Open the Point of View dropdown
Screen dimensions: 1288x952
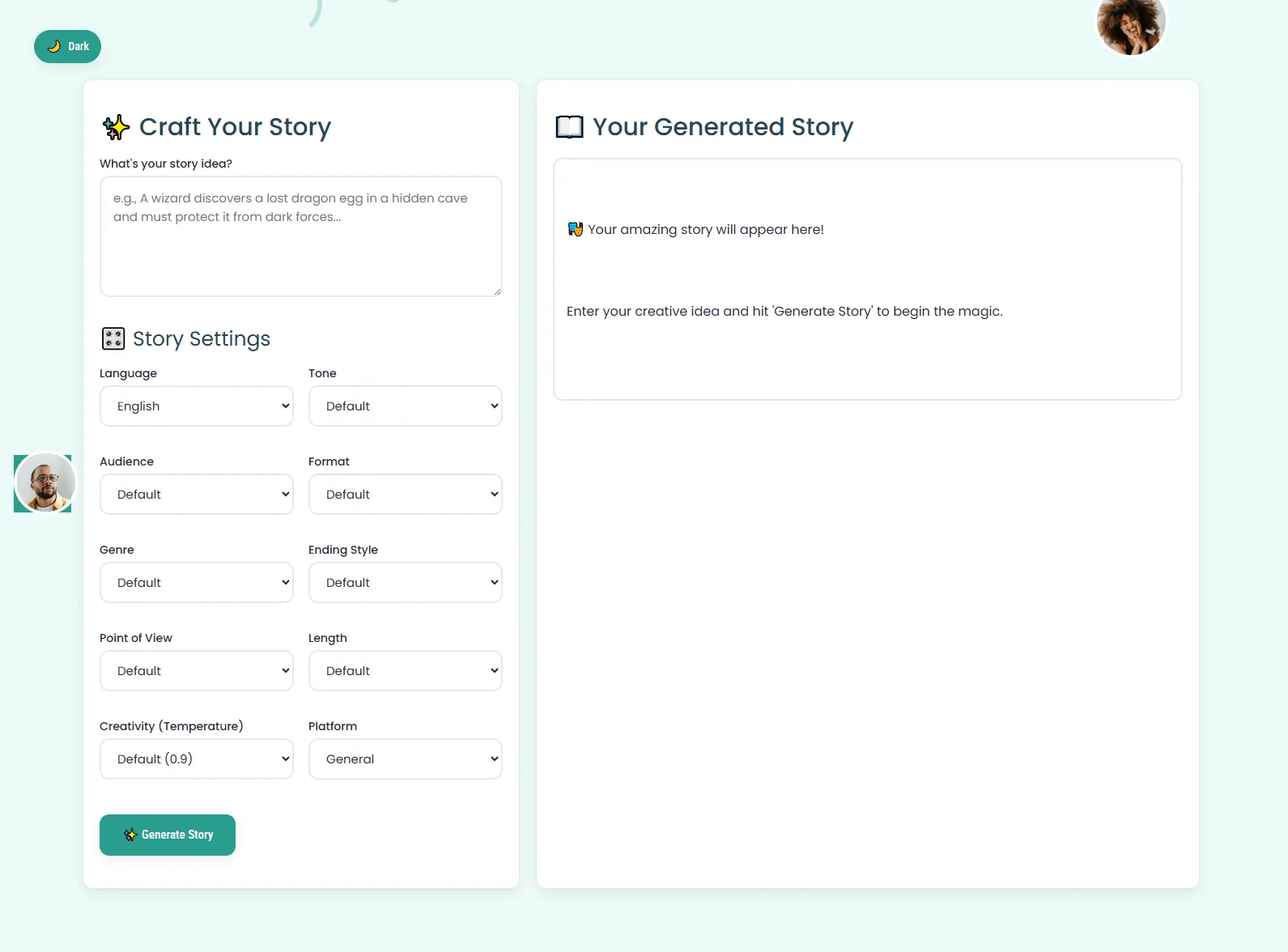click(197, 670)
